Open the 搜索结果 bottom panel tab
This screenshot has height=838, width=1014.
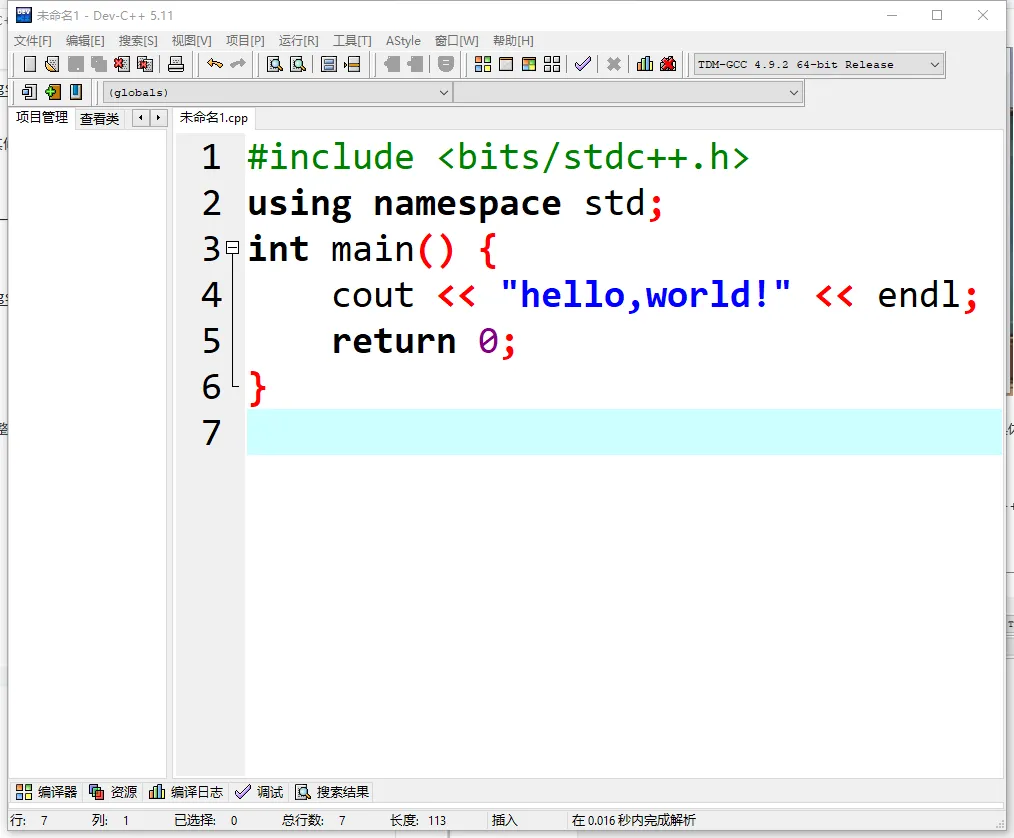click(332, 792)
